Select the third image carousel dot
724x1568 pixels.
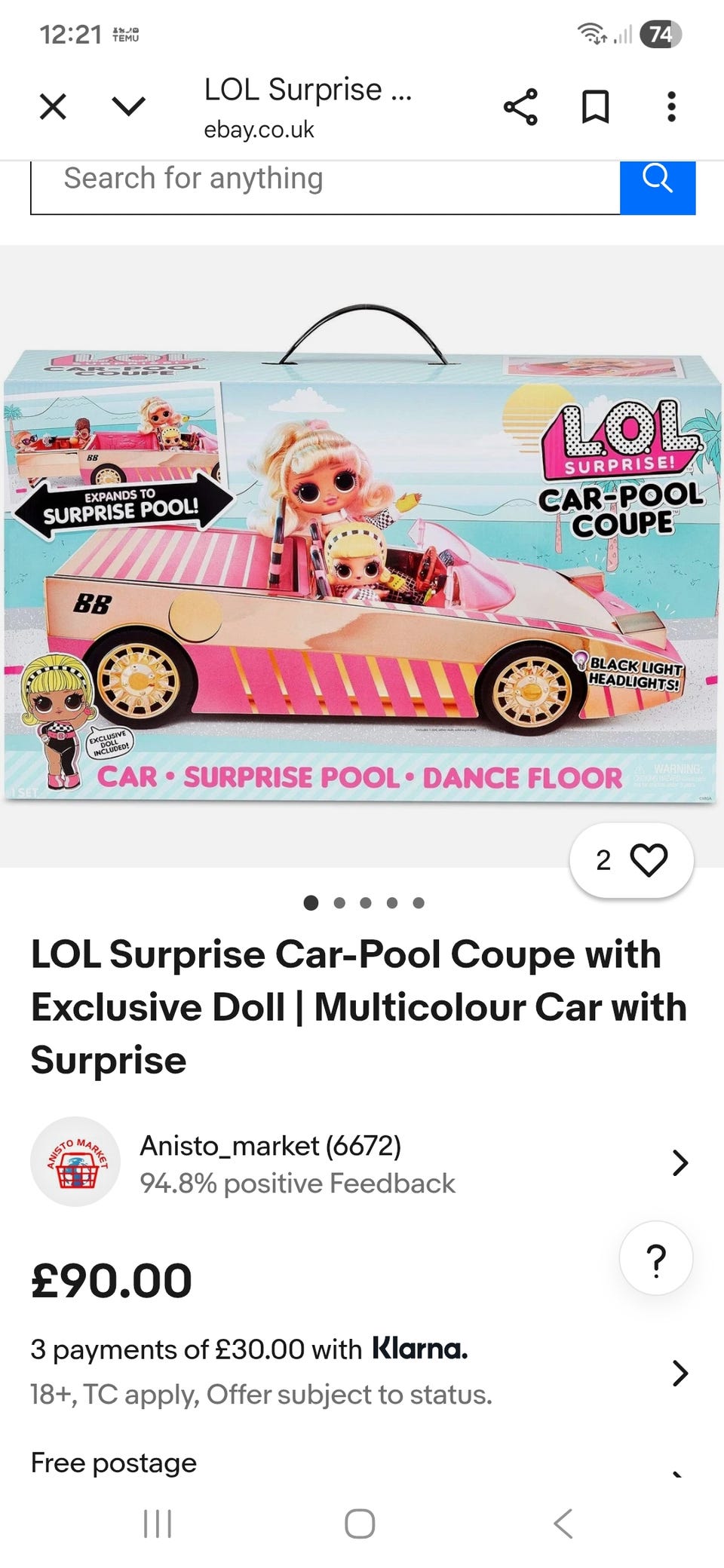[x=366, y=902]
